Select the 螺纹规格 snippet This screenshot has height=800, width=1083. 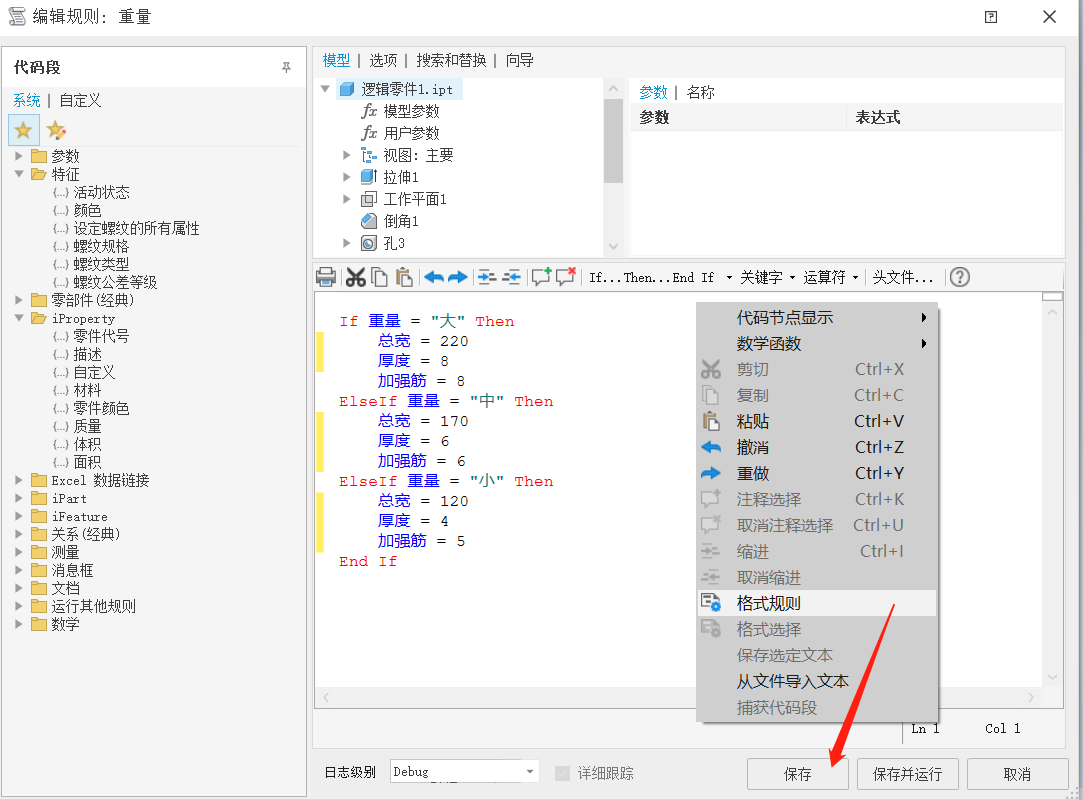[102, 247]
